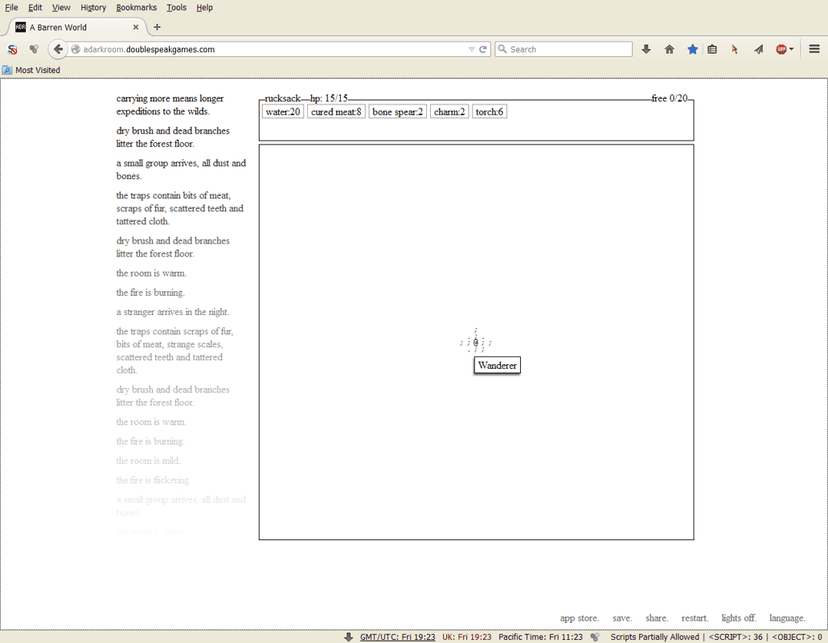Open the Bookmarks menu
The image size is (828, 643).
[136, 7]
